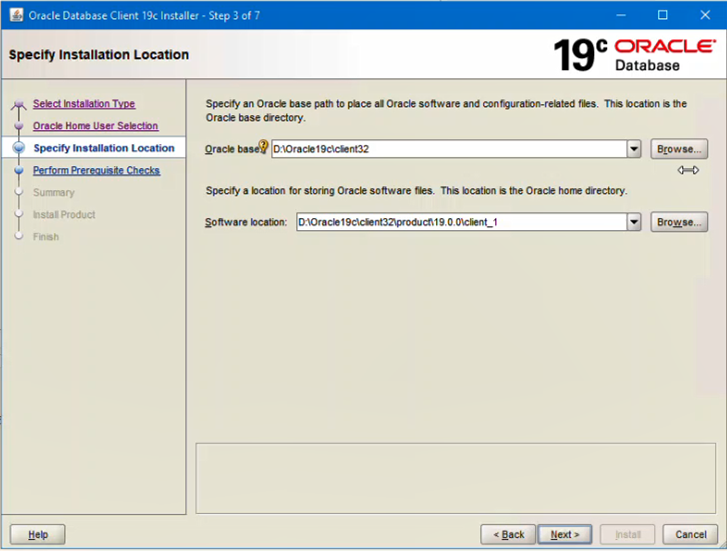Click into the Oracle base path field

coord(449,149)
